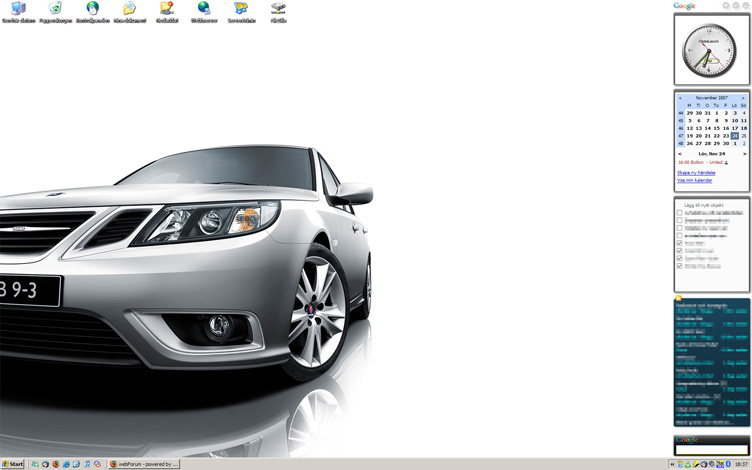Screen dimensions: 752x470
Task: Click the analog clock gadget
Action: (709, 50)
